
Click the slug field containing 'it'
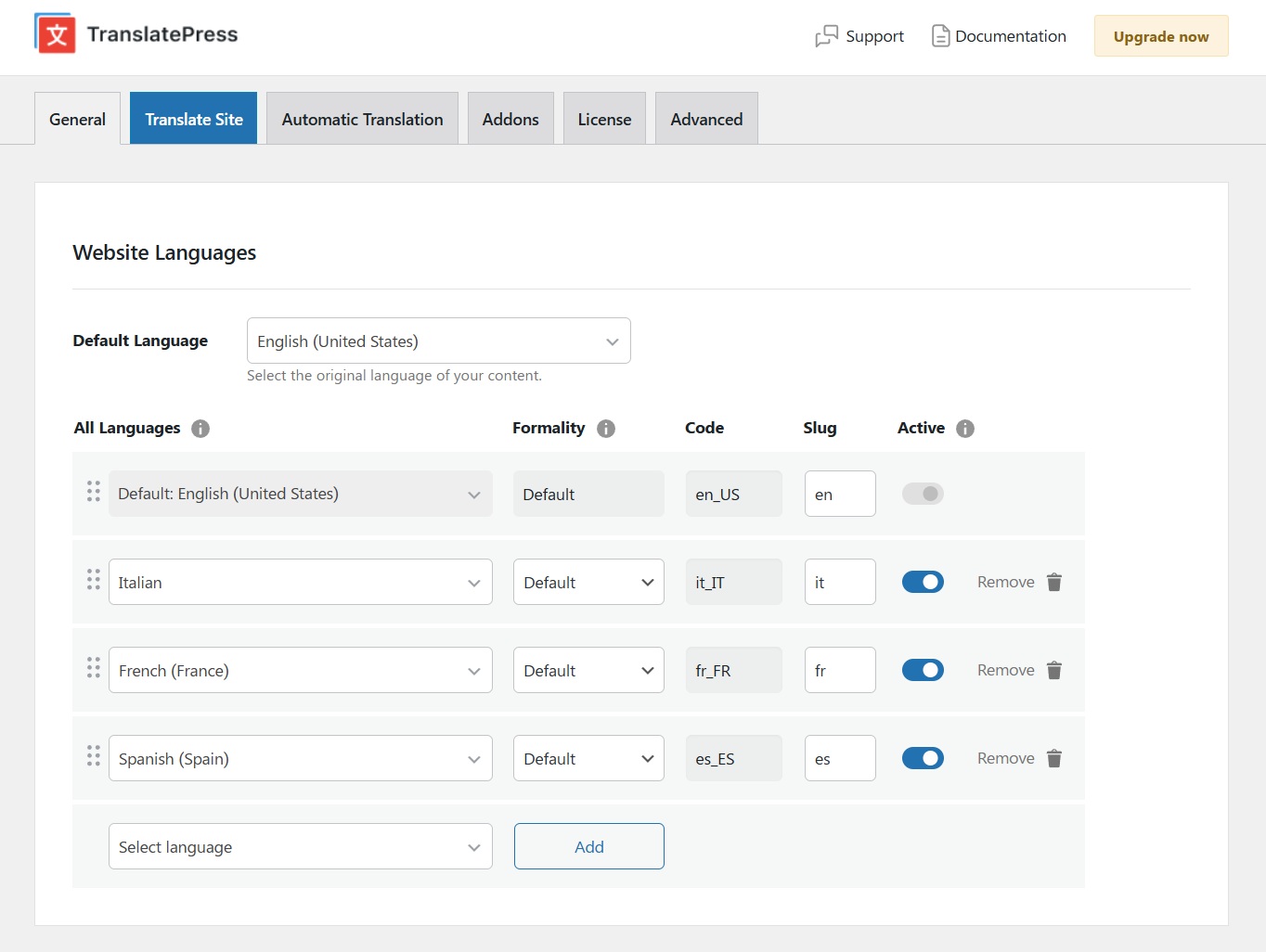click(840, 582)
